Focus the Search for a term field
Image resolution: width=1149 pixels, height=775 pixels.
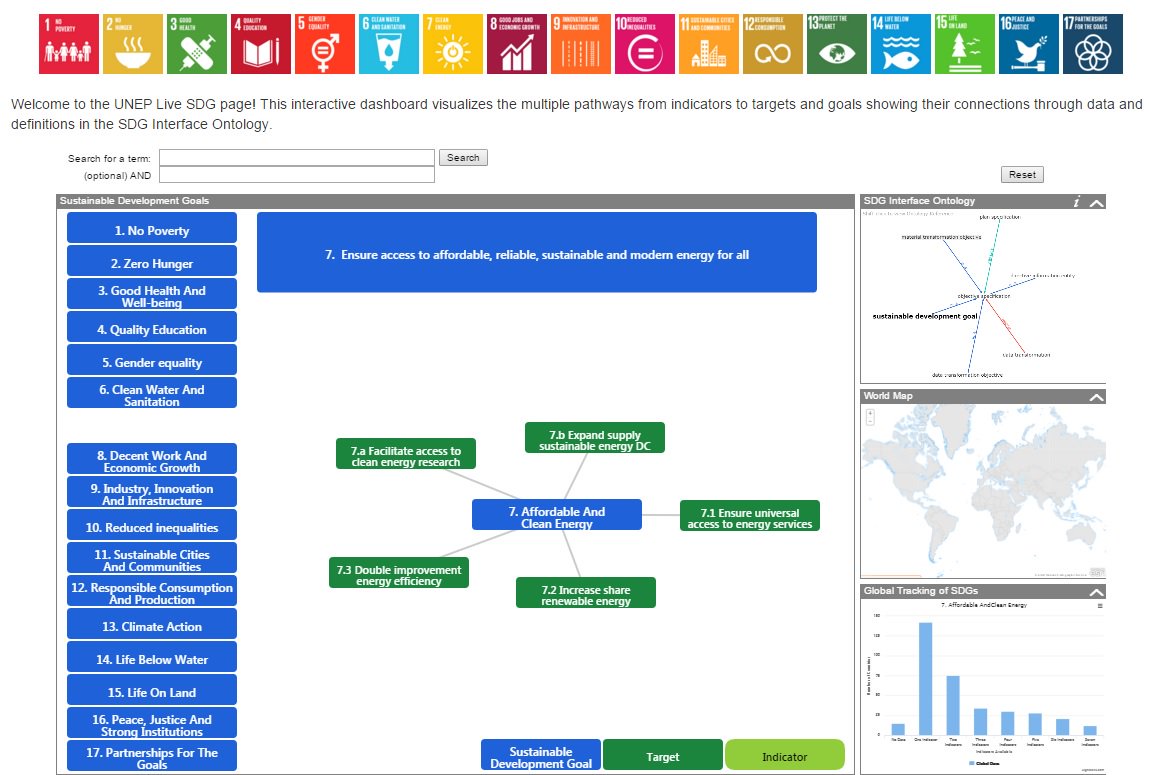tap(297, 157)
